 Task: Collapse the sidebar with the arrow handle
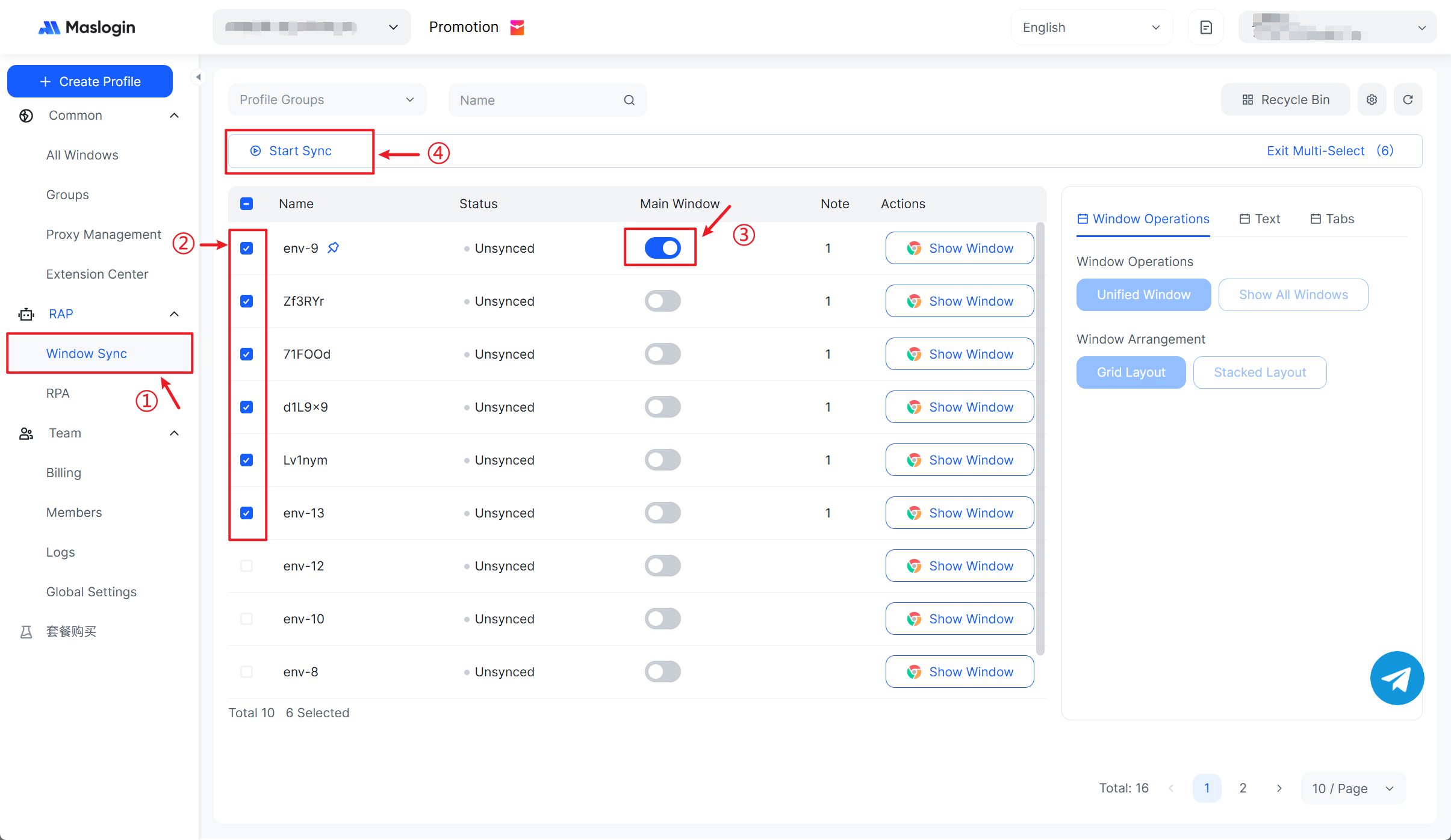(197, 77)
